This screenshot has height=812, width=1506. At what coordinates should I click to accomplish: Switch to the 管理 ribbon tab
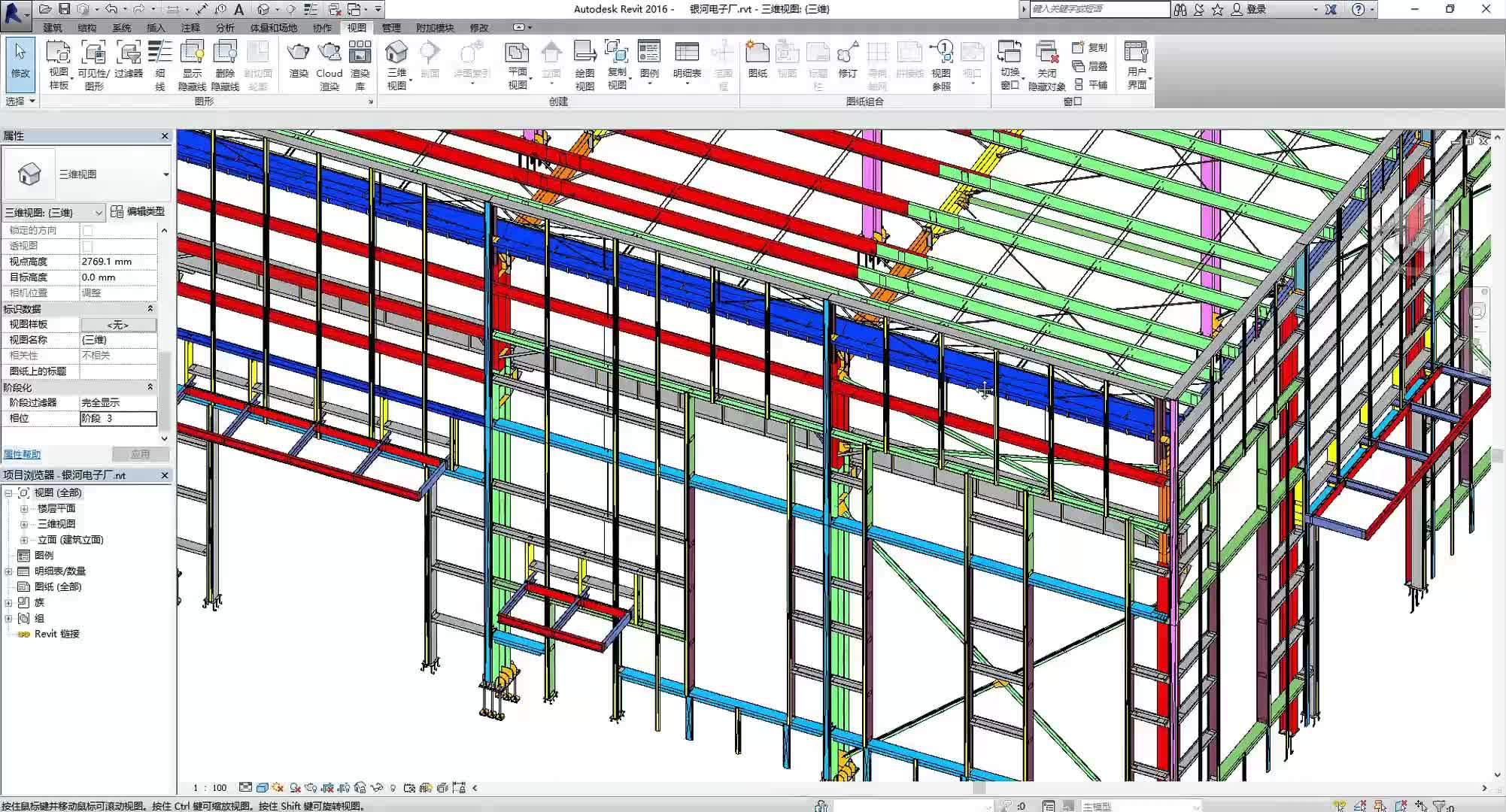(x=391, y=28)
